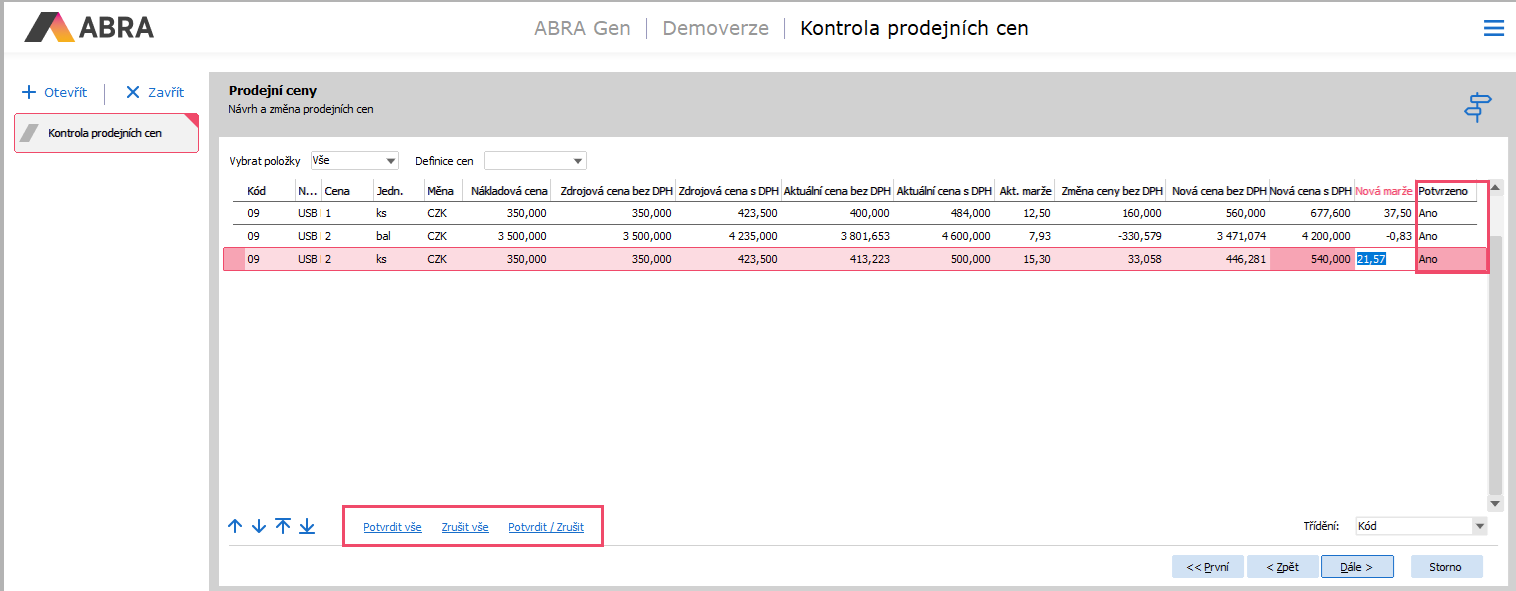The image size is (1516, 591).
Task: Click the Jedn. column header
Action: pyautogui.click(x=389, y=191)
